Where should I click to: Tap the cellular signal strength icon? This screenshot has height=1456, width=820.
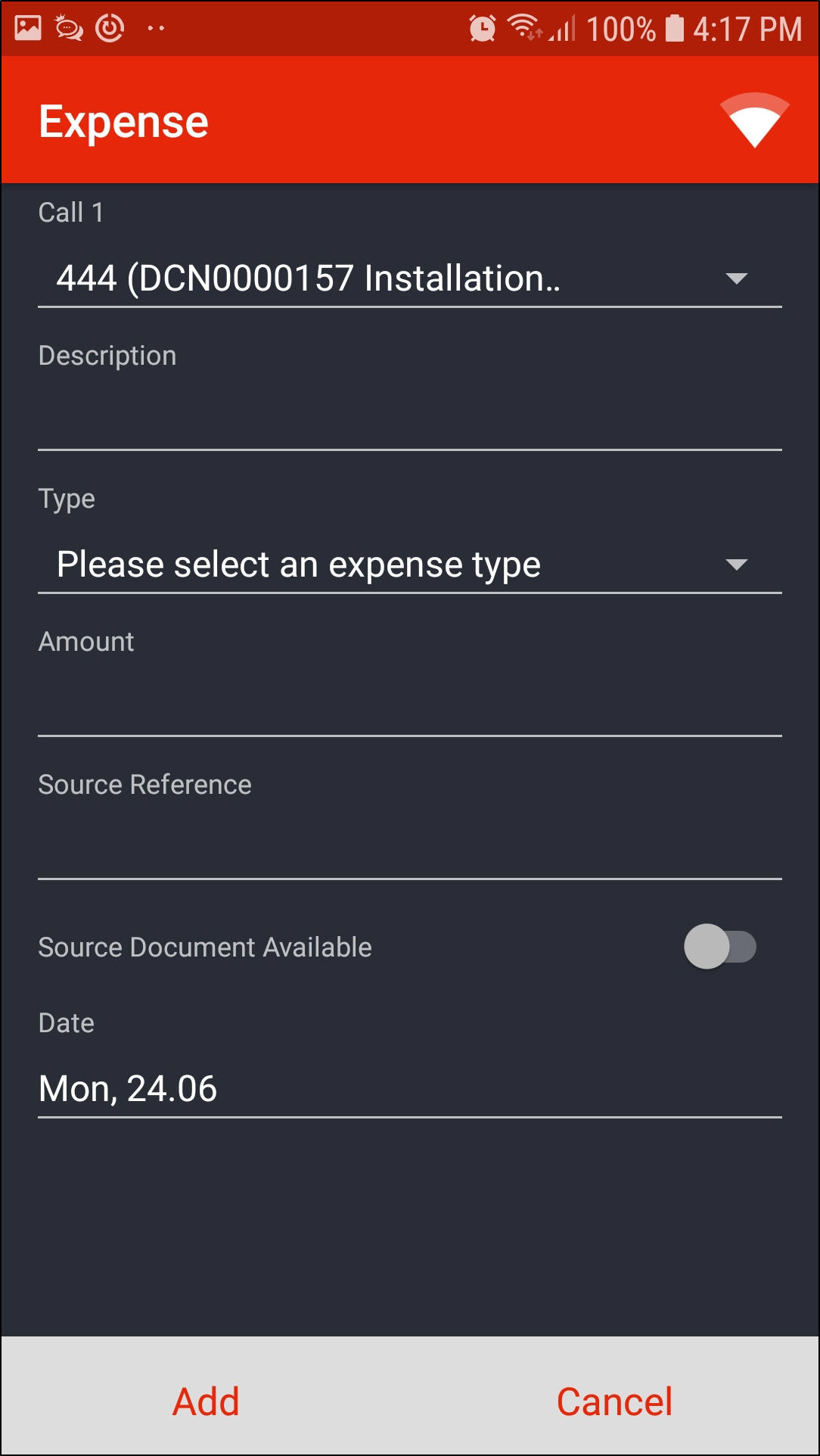click(x=563, y=29)
